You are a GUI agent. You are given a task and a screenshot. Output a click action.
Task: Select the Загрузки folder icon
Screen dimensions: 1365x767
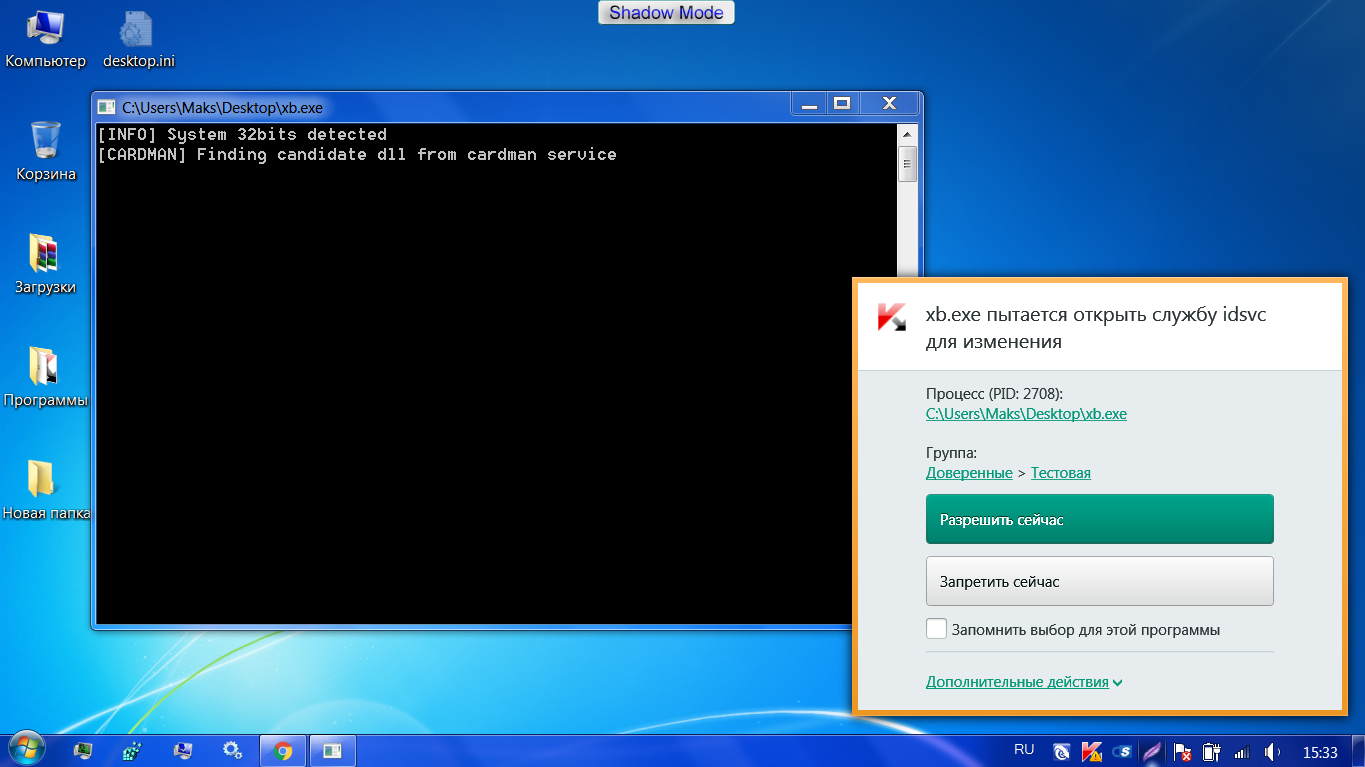click(x=46, y=265)
